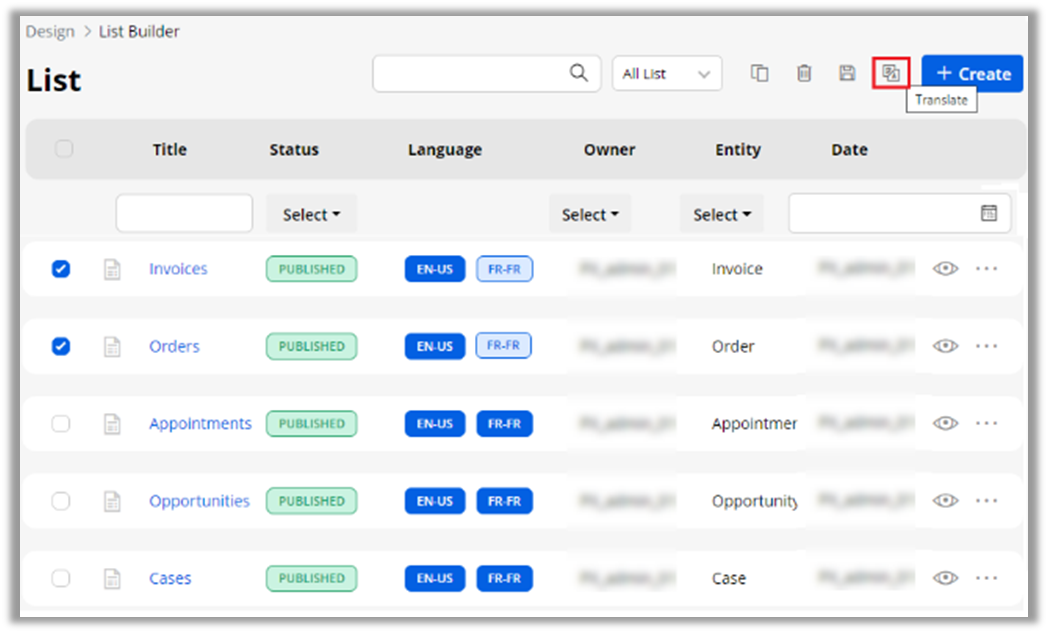Image resolution: width=1048 pixels, height=633 pixels.
Task: Click the search magnifier icon
Action: (x=579, y=73)
